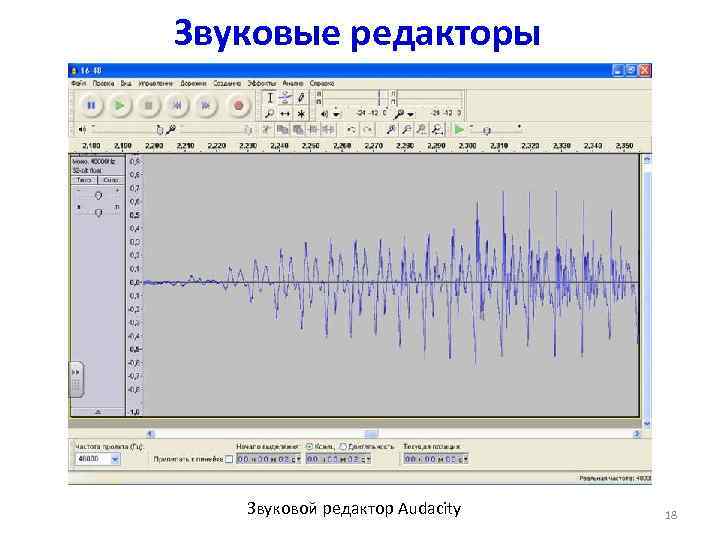
Task: Click the horizontal scrollbar thumb
Action: tap(371, 434)
